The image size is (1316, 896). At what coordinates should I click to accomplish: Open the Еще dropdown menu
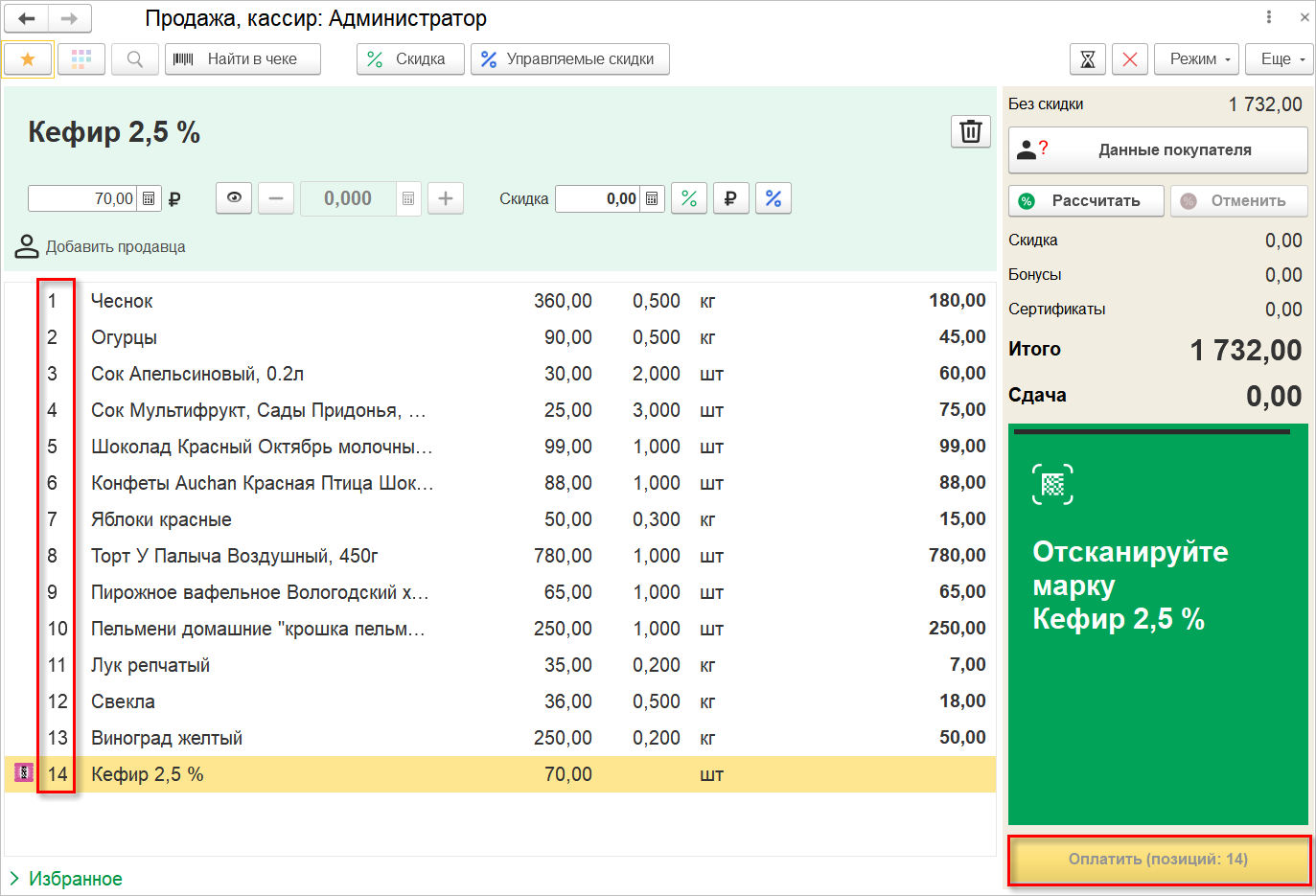[x=1280, y=59]
